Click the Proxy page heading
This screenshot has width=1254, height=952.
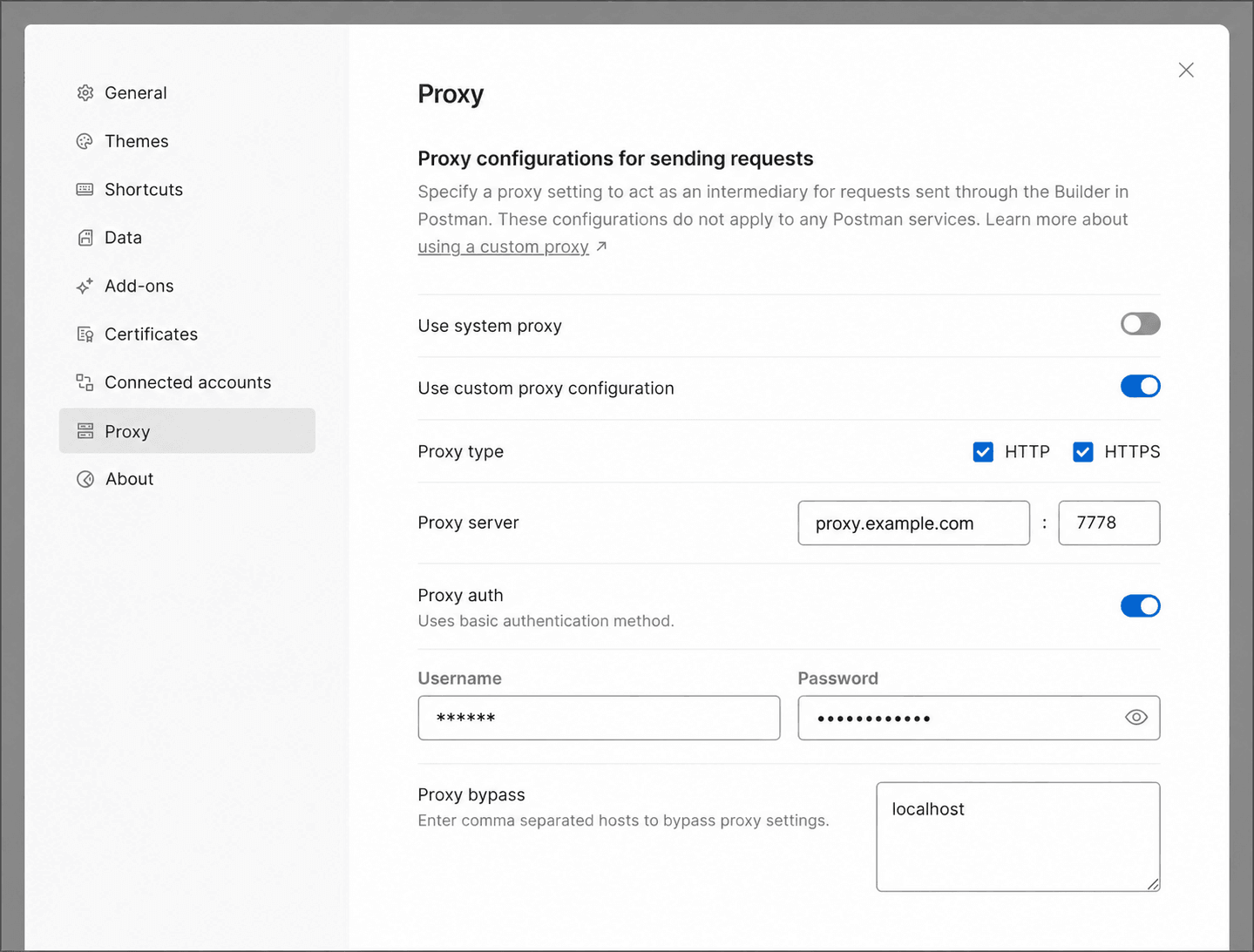pos(451,94)
